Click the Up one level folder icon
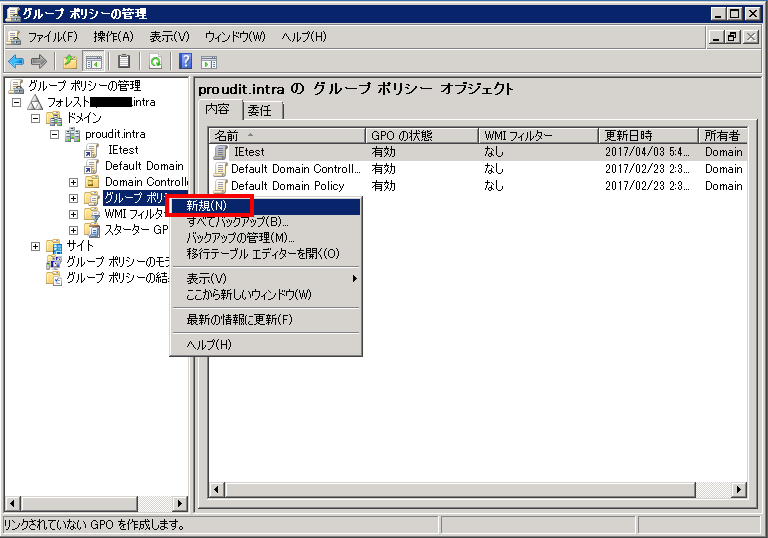 (70, 62)
